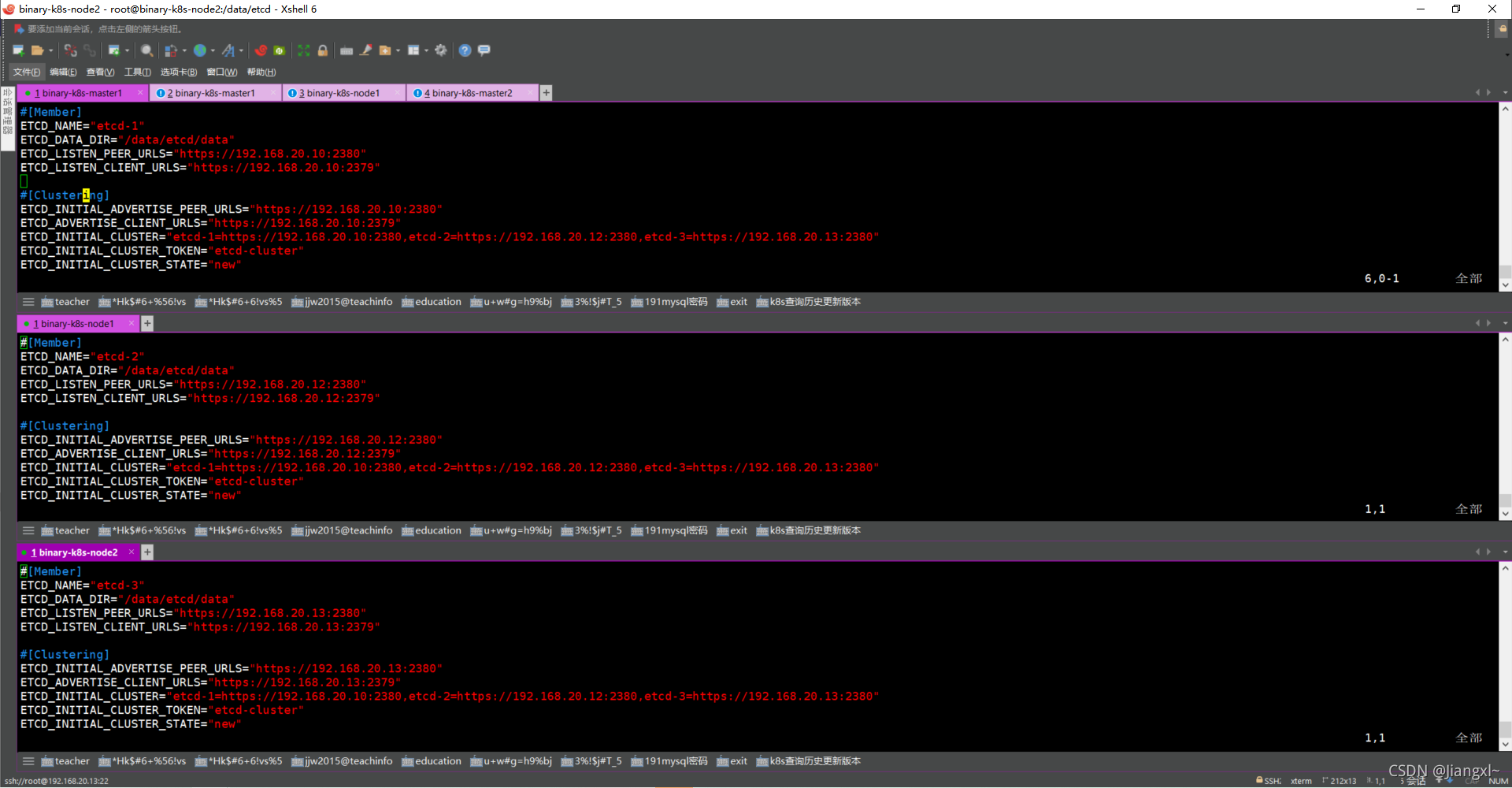The image size is (1512, 788).
Task: Click the chat feedback bubble icon
Action: click(x=484, y=50)
